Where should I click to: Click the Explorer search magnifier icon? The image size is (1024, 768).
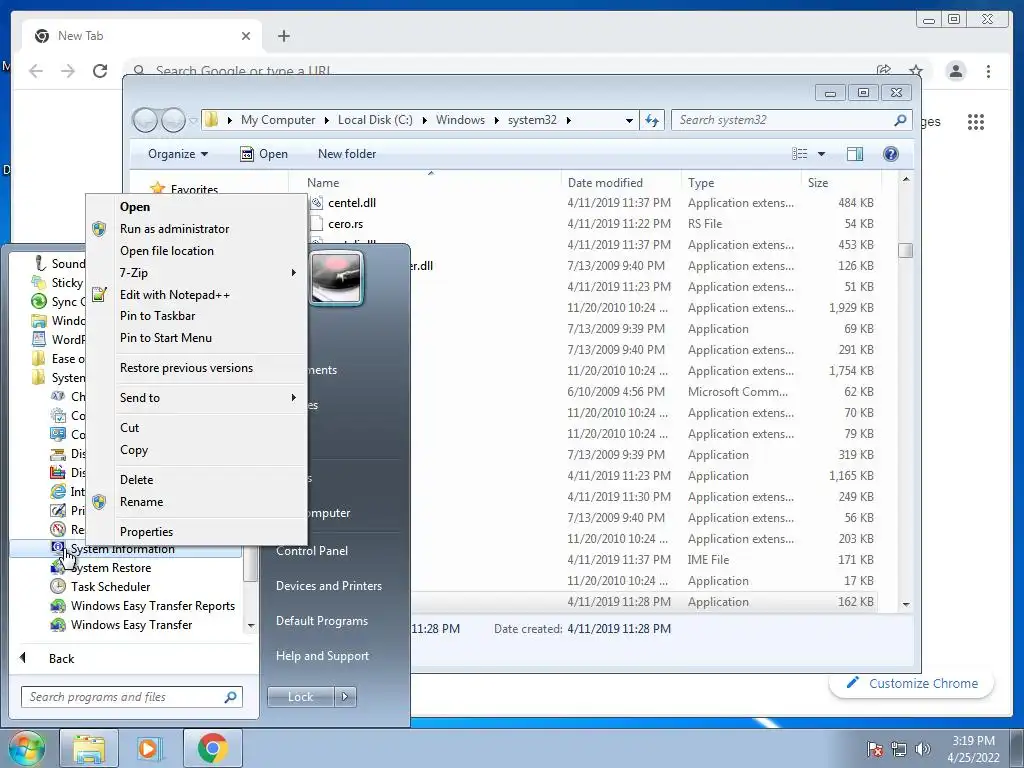(x=901, y=120)
